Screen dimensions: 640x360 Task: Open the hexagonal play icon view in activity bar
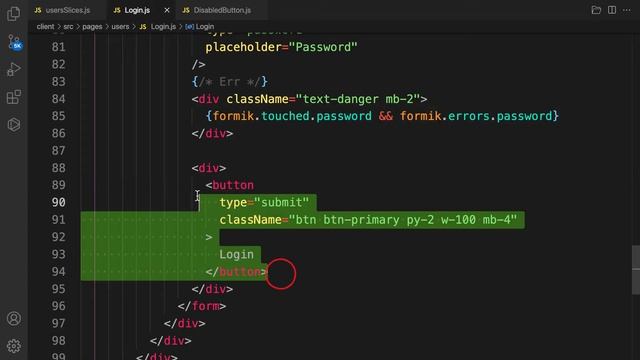tap(13, 124)
